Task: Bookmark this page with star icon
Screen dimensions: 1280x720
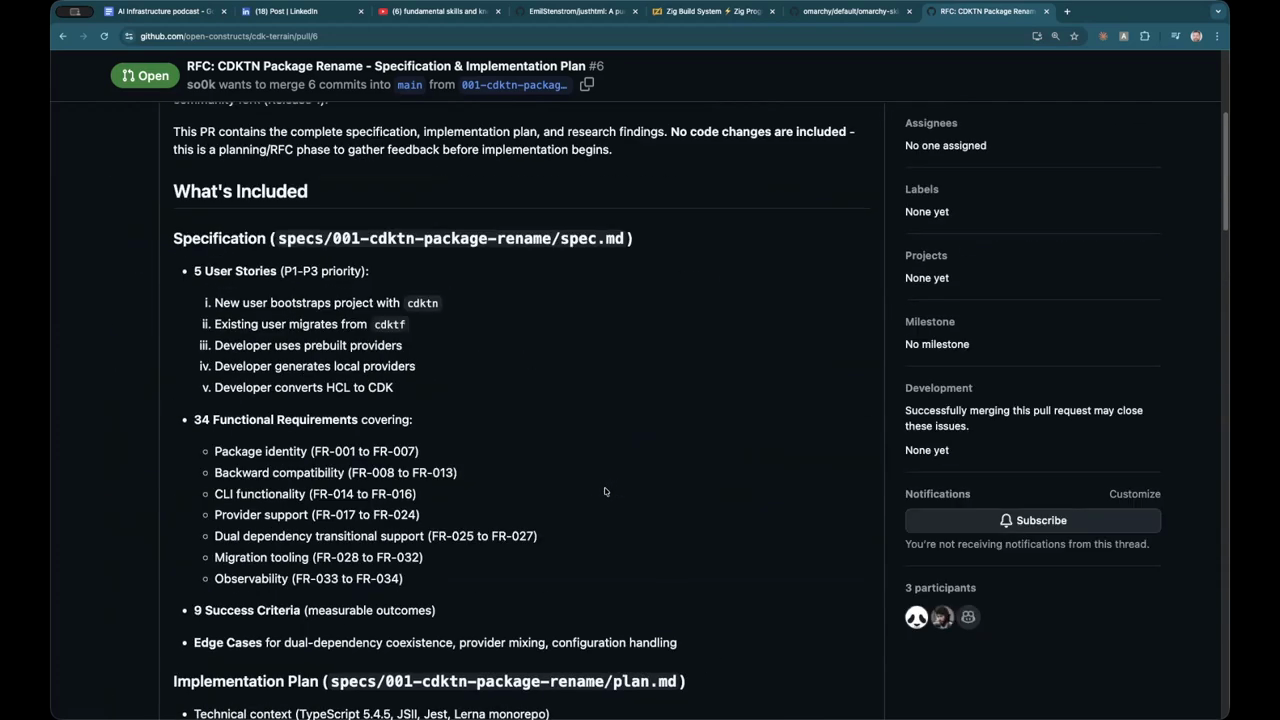Action: pyautogui.click(x=1074, y=36)
